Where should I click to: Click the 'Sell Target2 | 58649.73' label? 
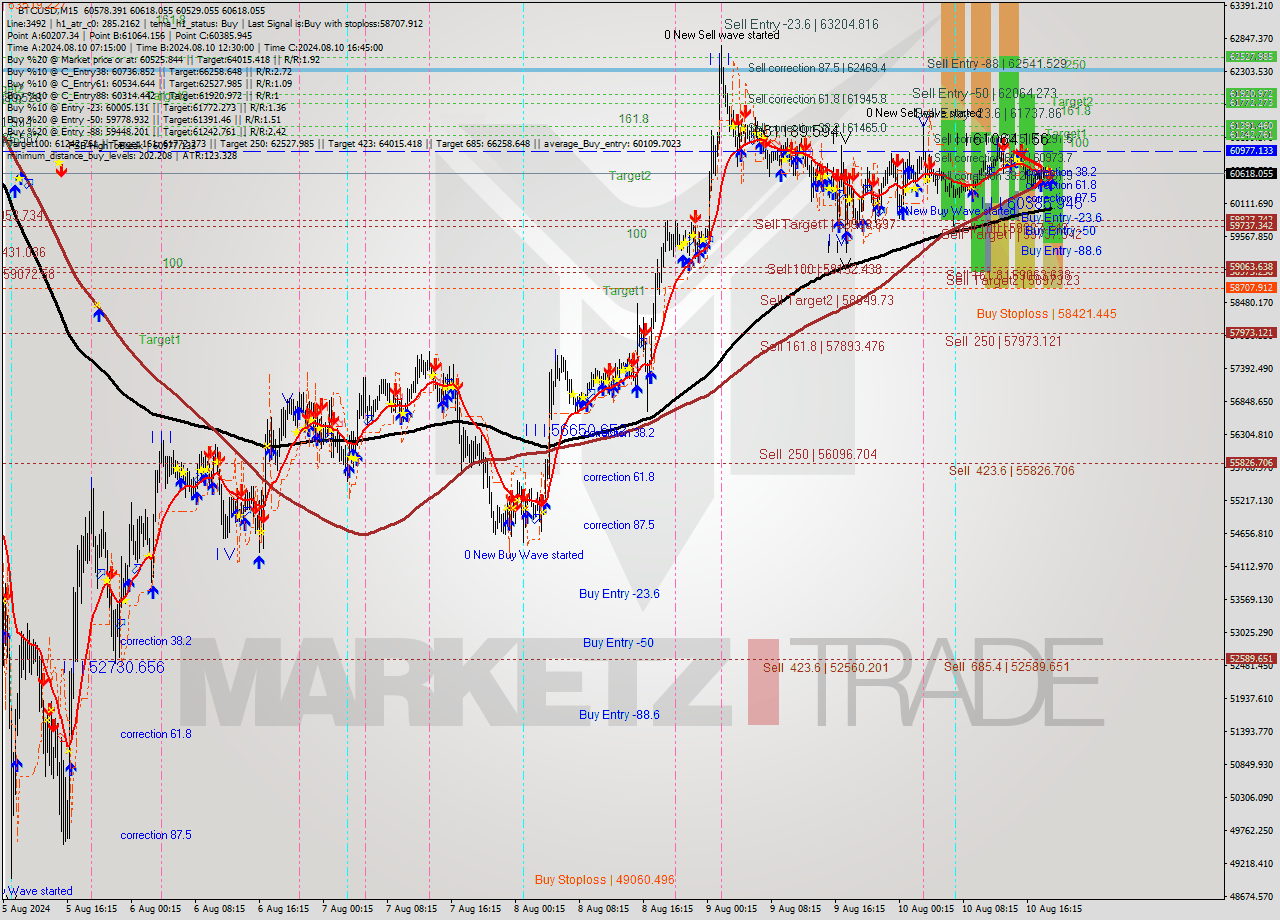827,300
